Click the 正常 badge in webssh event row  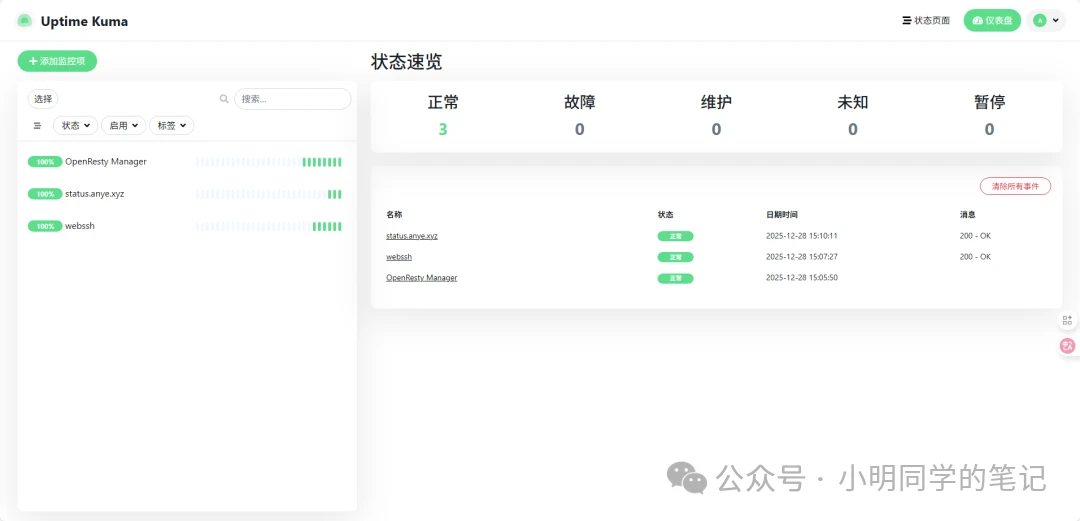(x=675, y=257)
